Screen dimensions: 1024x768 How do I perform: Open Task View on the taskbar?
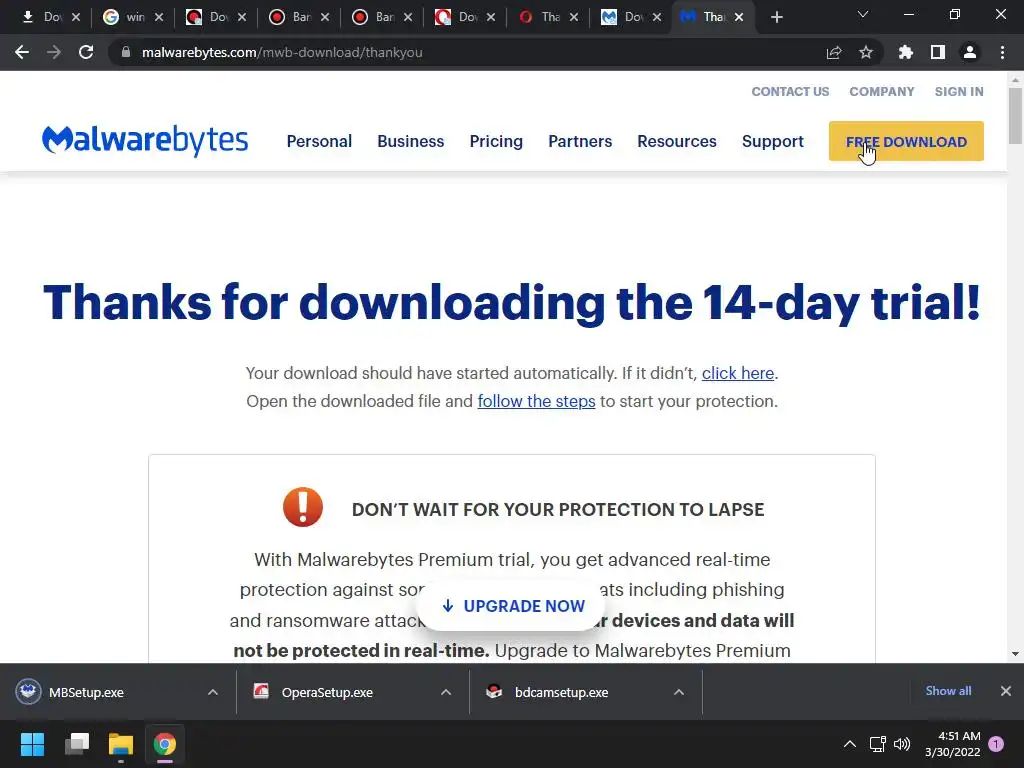tap(77, 744)
